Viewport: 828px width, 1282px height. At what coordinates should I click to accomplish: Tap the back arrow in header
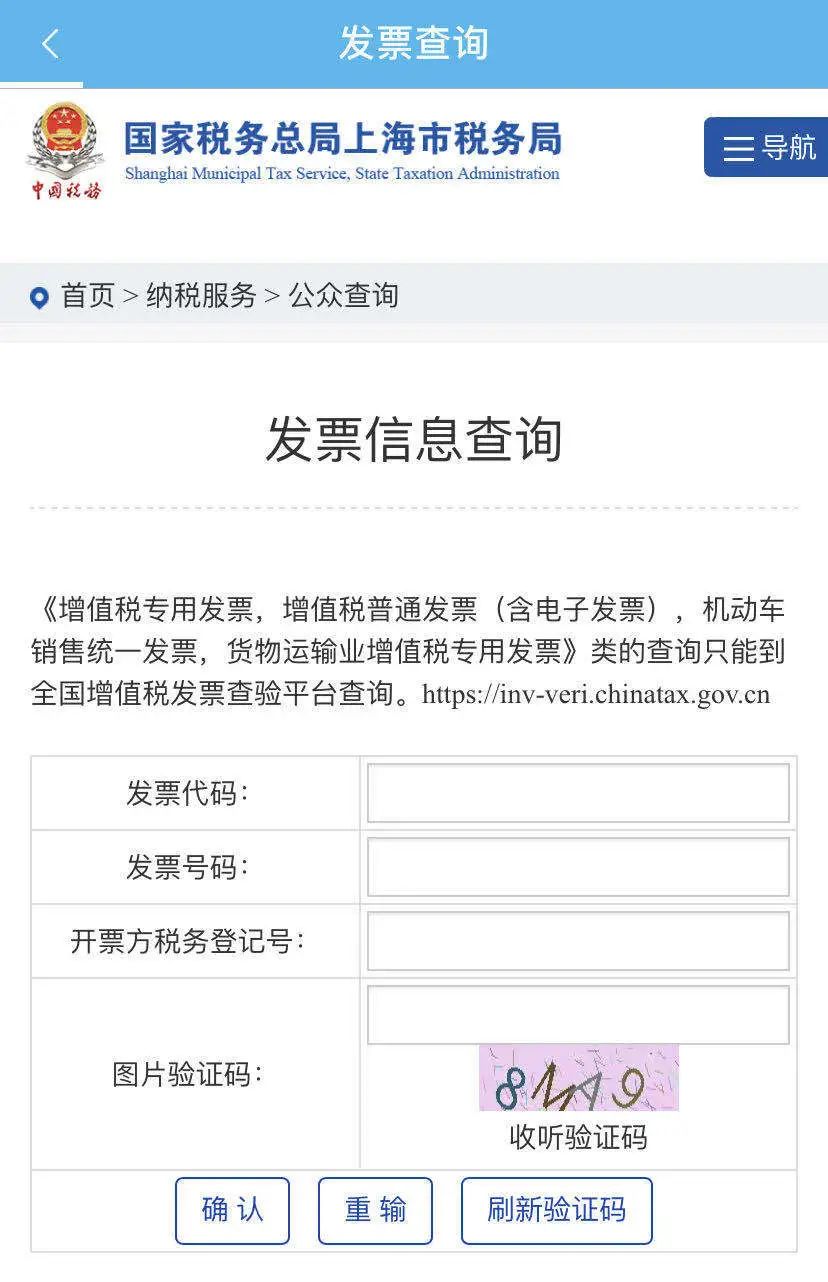tap(50, 44)
